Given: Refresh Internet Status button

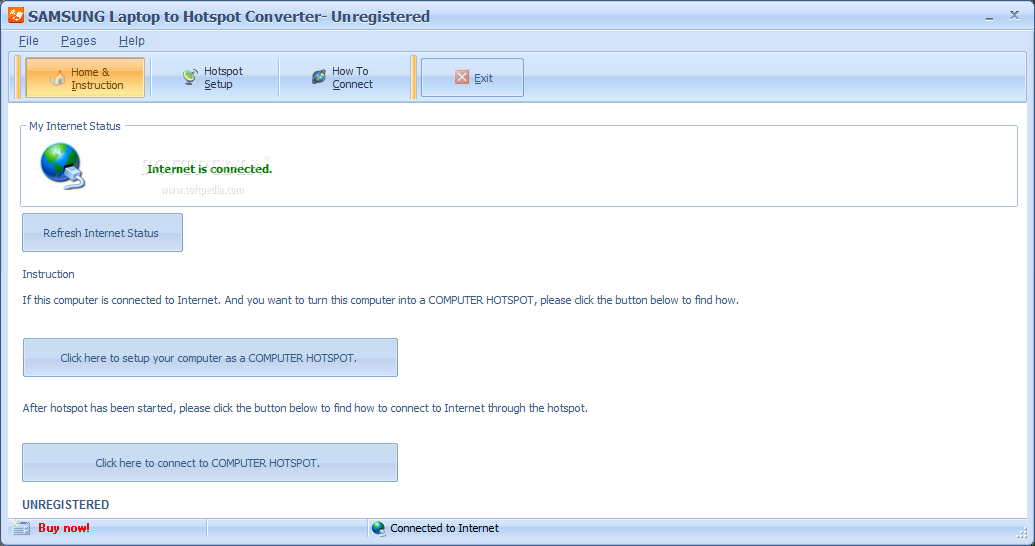Looking at the screenshot, I should coord(102,232).
